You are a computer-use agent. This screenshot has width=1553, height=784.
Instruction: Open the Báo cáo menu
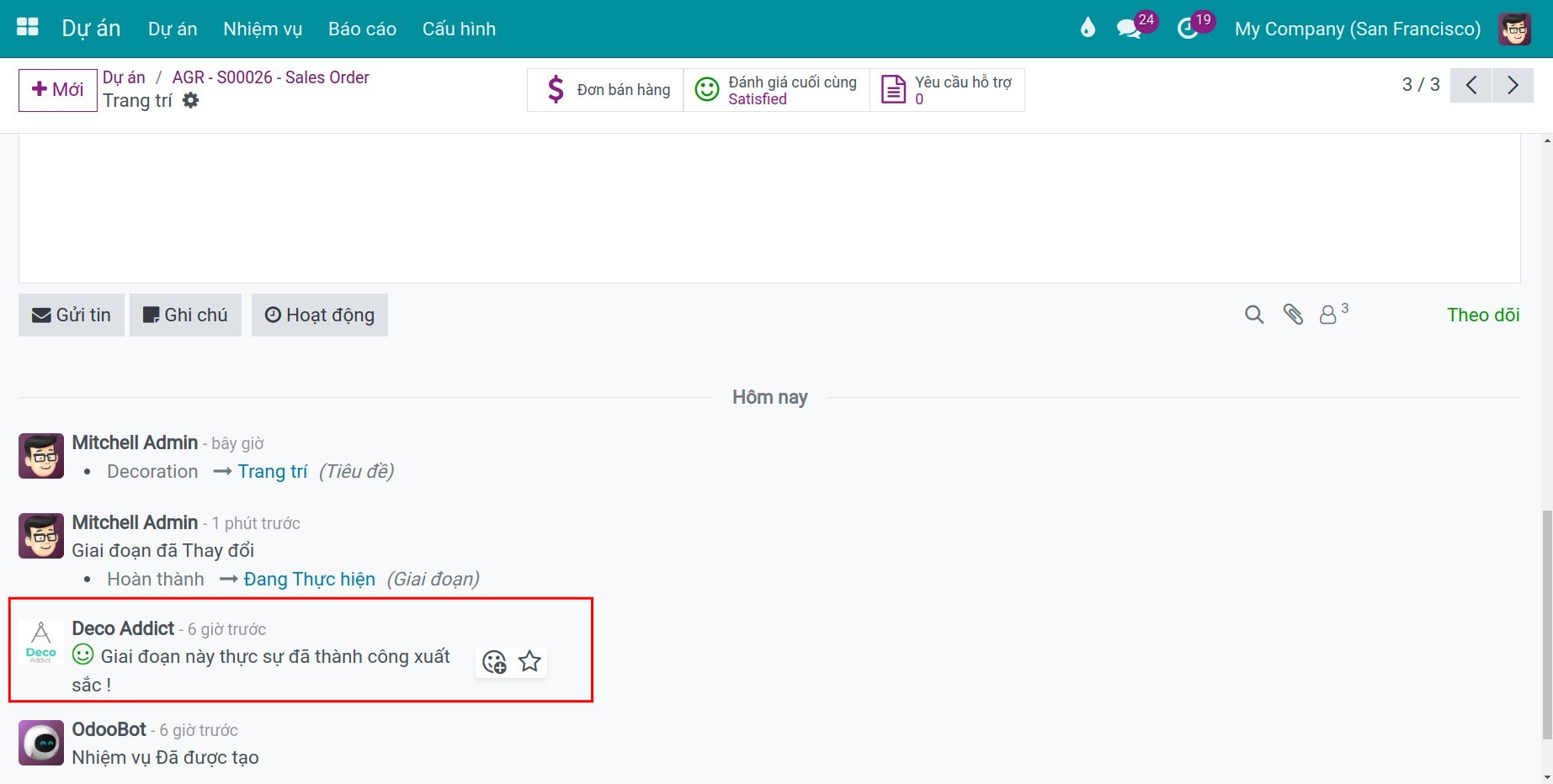(362, 29)
